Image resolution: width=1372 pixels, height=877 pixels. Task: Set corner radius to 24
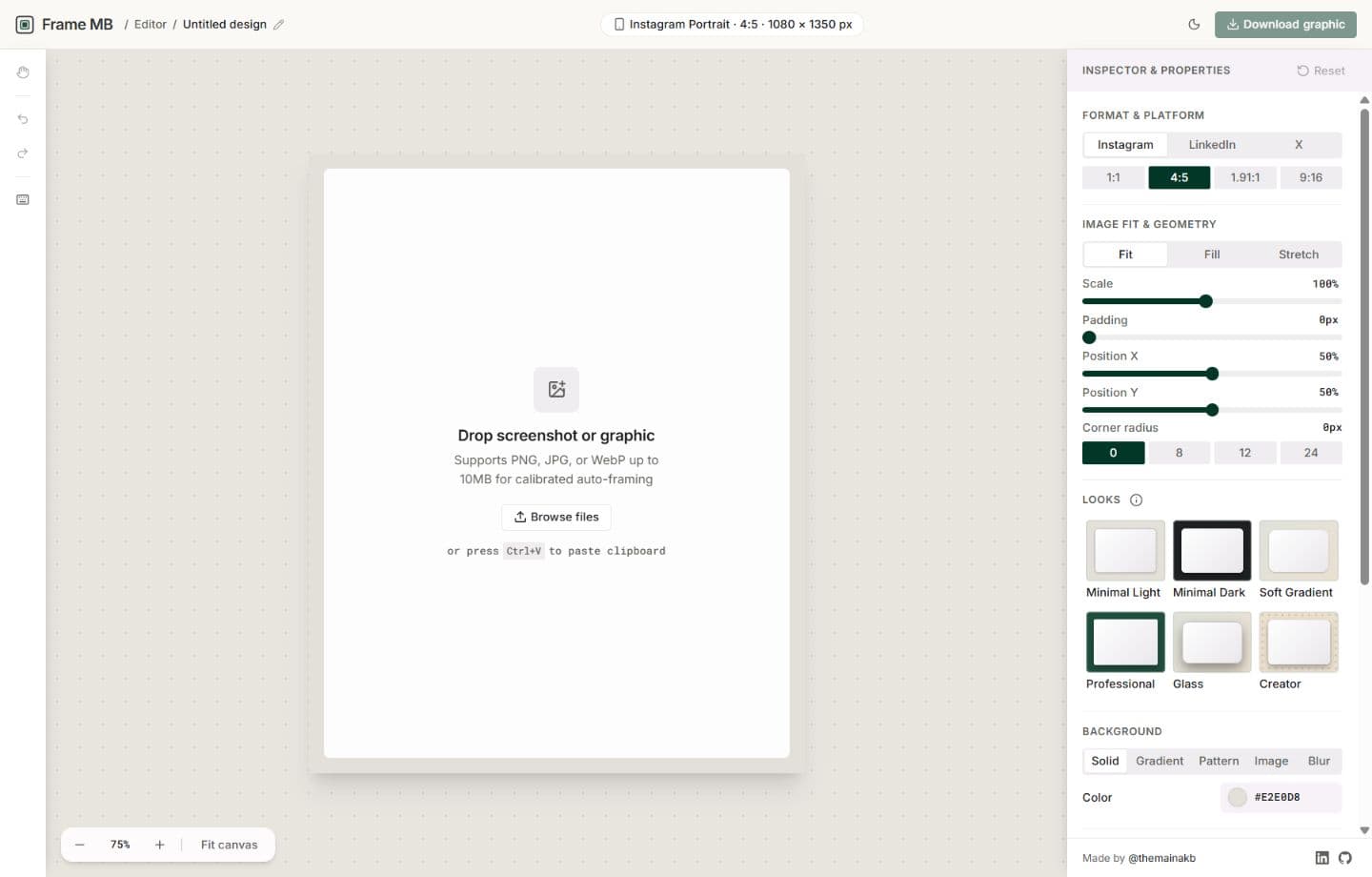point(1310,453)
